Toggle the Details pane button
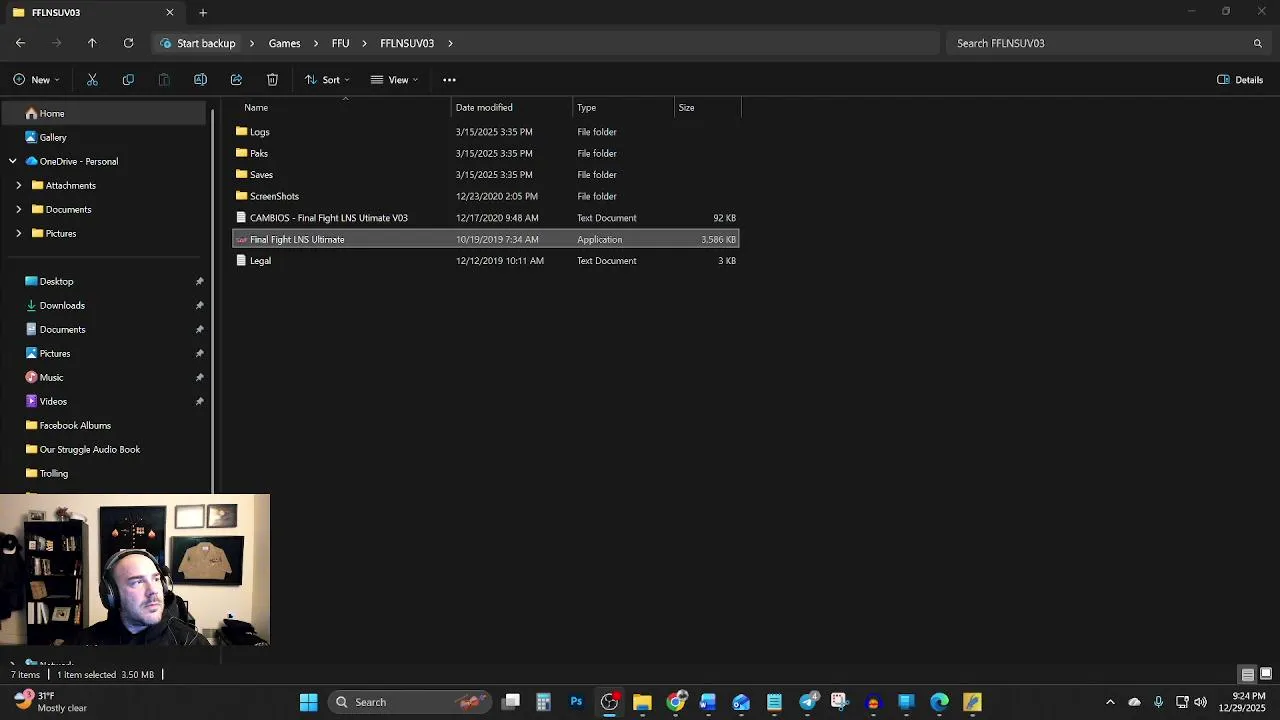The width and height of the screenshot is (1280, 720). pyautogui.click(x=1240, y=80)
